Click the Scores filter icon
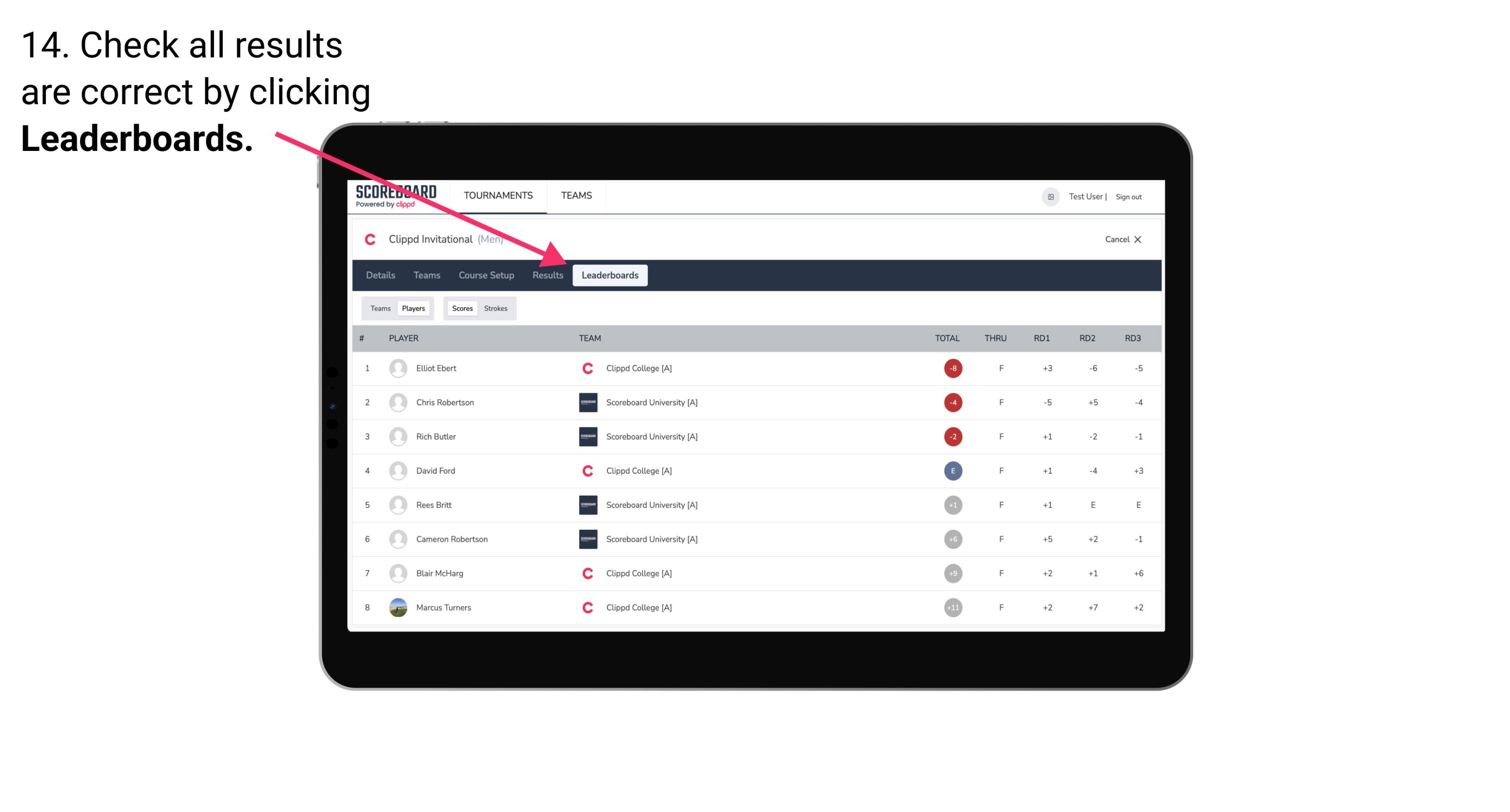The height and width of the screenshot is (812, 1510). click(x=462, y=308)
